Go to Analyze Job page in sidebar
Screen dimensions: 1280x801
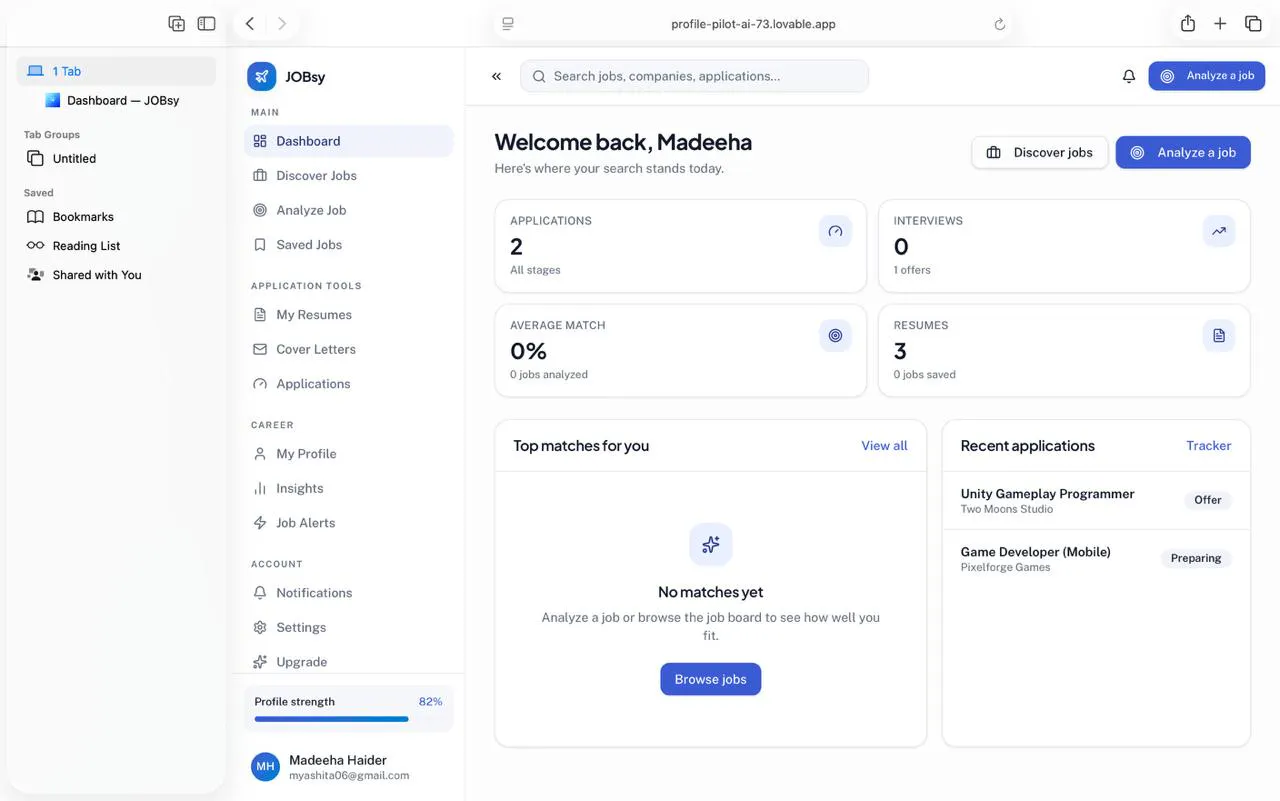[348, 210]
